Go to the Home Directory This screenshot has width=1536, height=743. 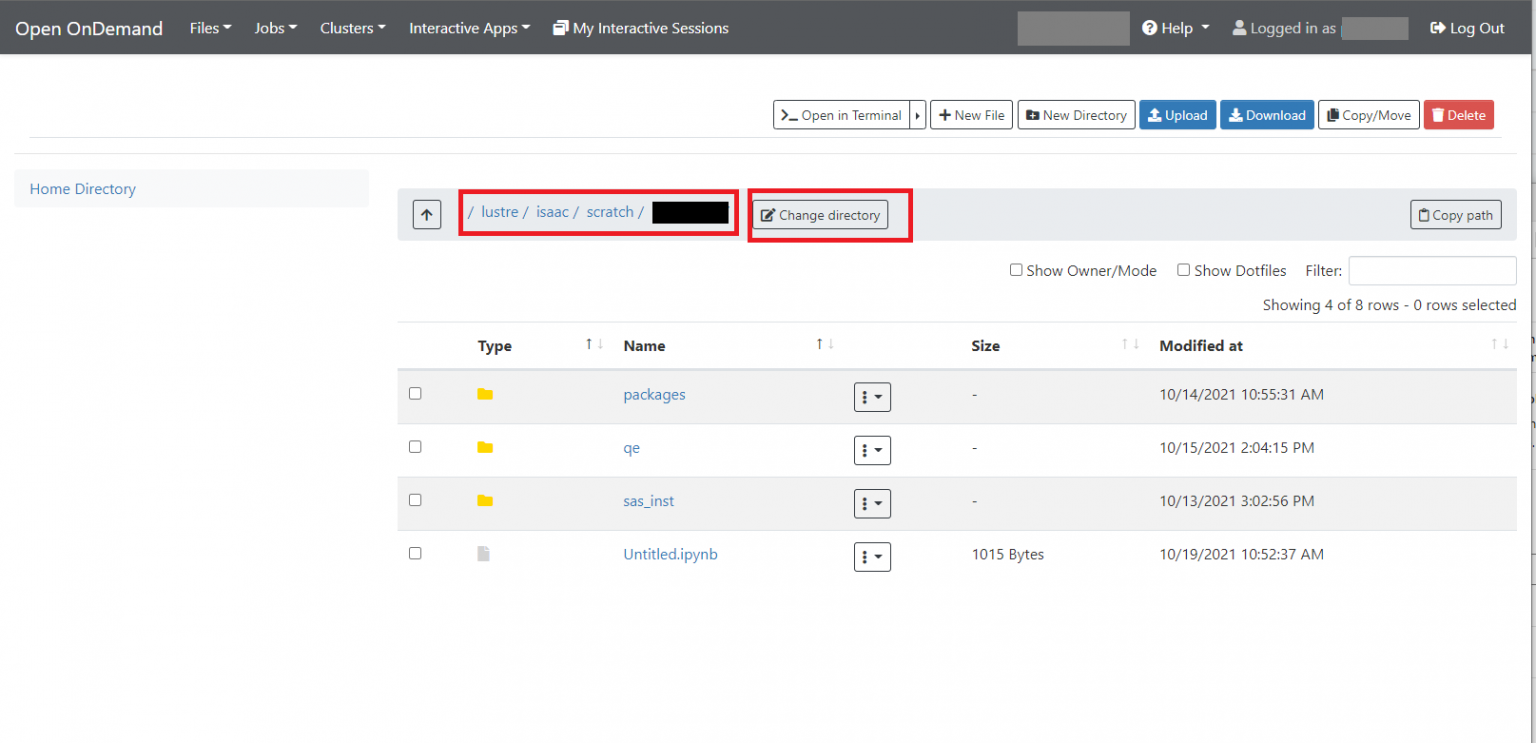tap(82, 188)
